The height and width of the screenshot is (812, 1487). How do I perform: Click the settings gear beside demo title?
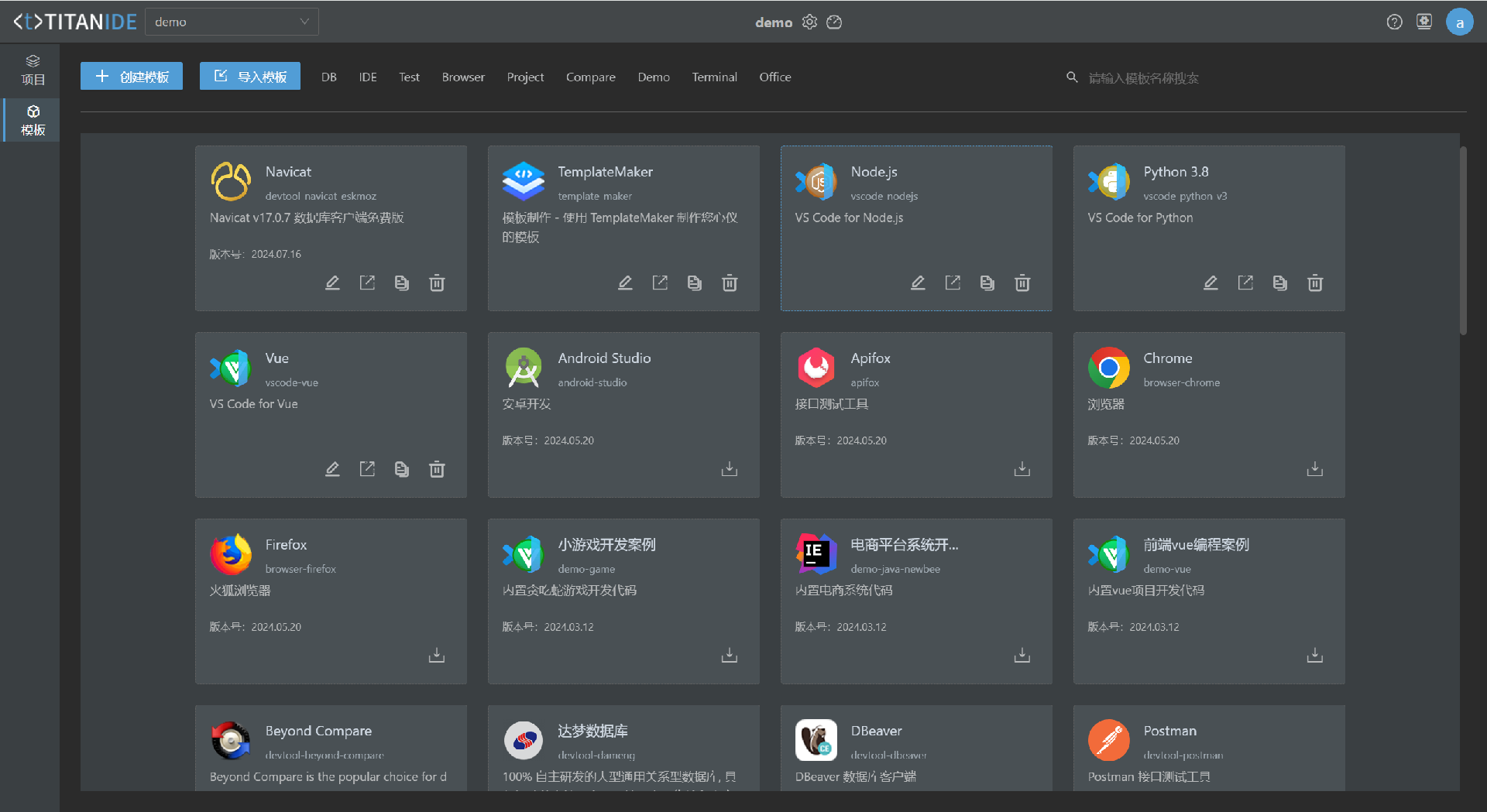(809, 22)
